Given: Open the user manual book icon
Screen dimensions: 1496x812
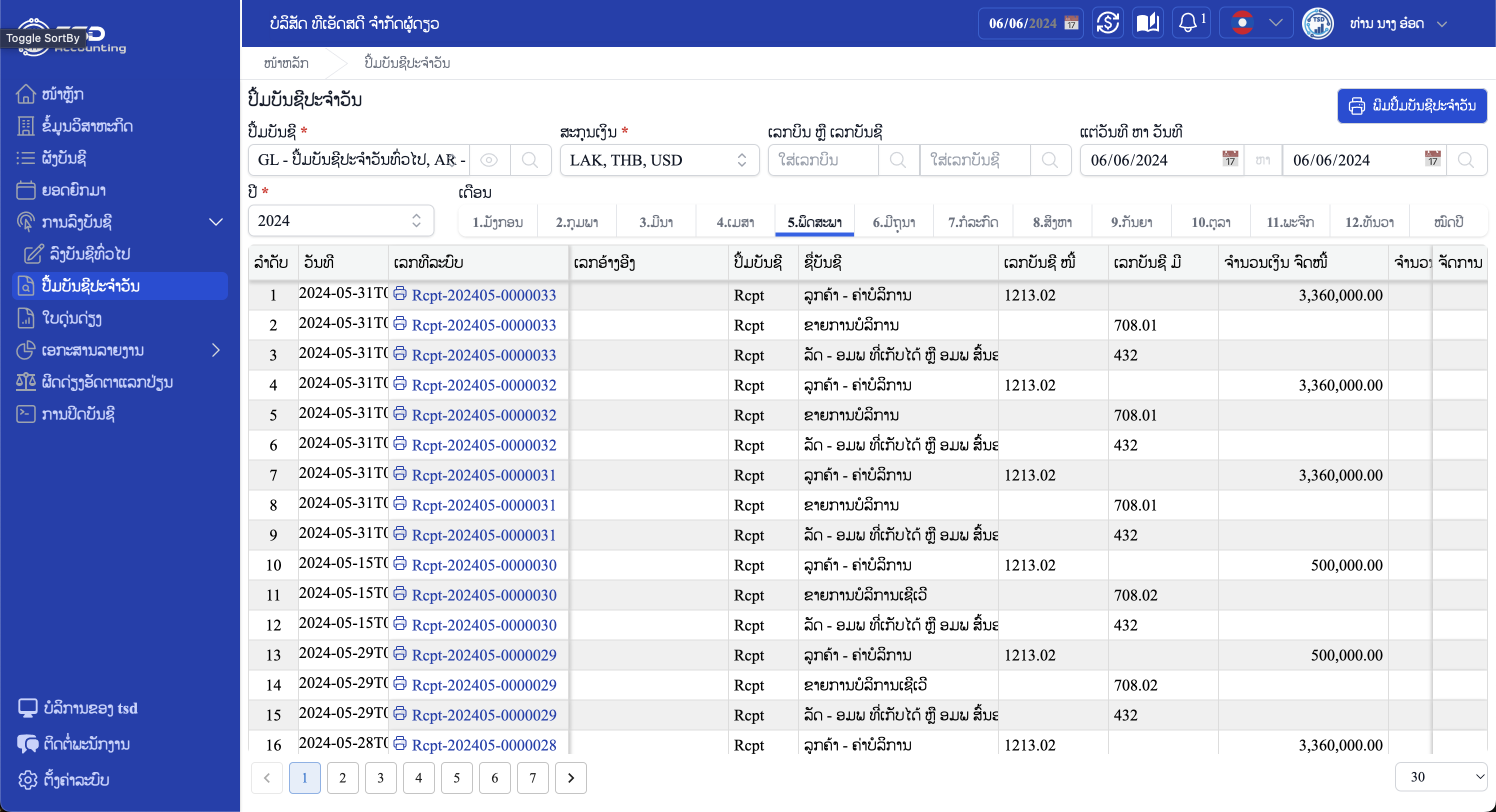Looking at the screenshot, I should click(x=1147, y=23).
